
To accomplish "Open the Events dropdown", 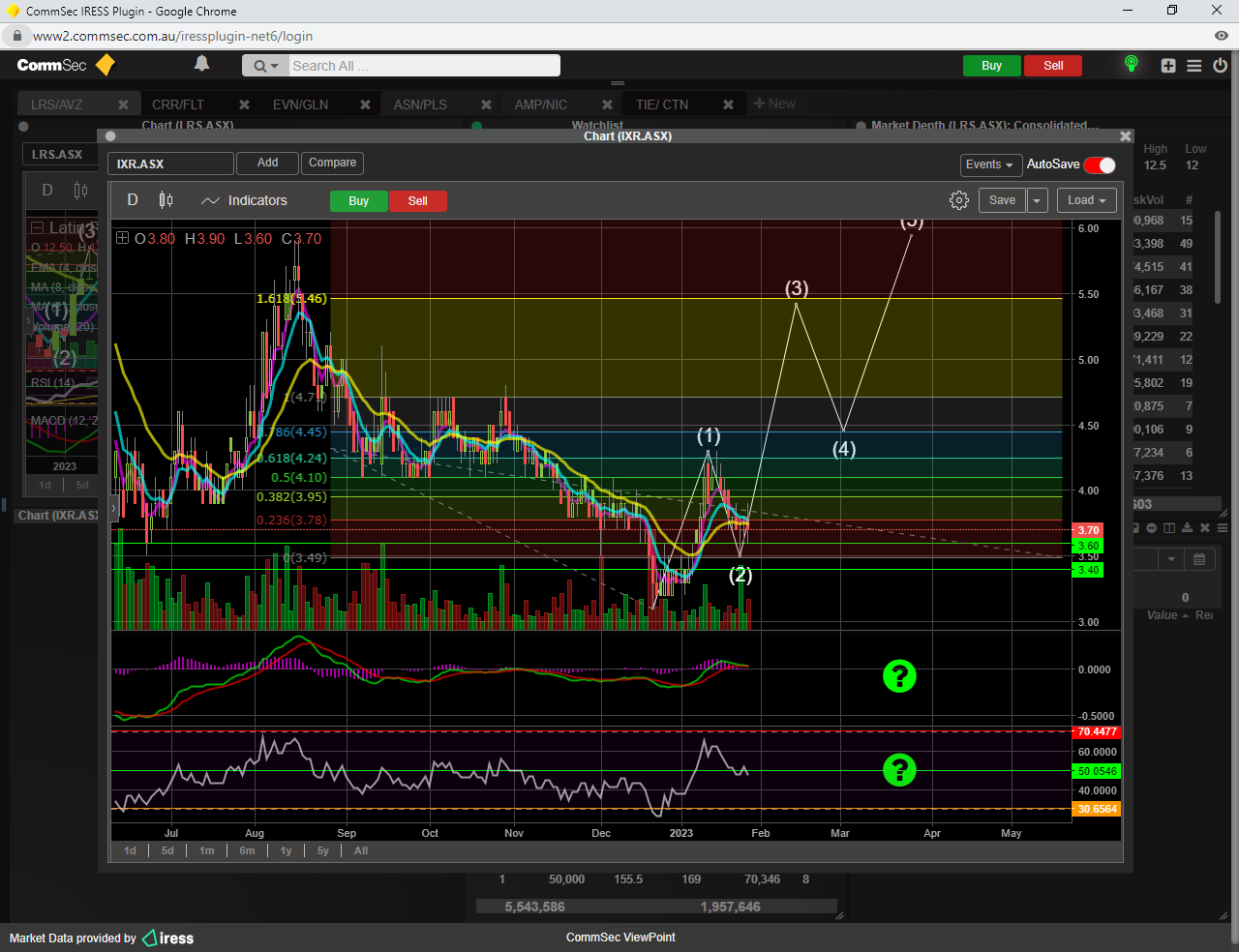I will 989,164.
